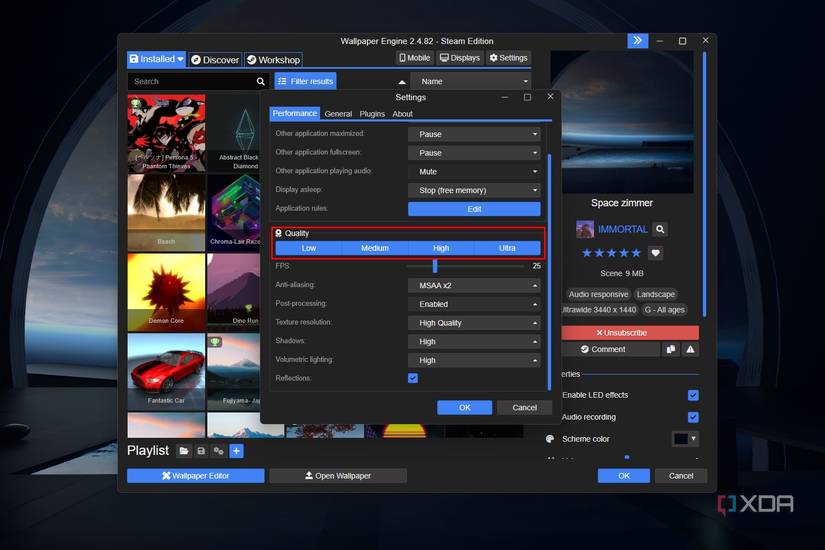The width and height of the screenshot is (825, 550).
Task: Disable the Enable LED effects checkbox
Action: 692,395
